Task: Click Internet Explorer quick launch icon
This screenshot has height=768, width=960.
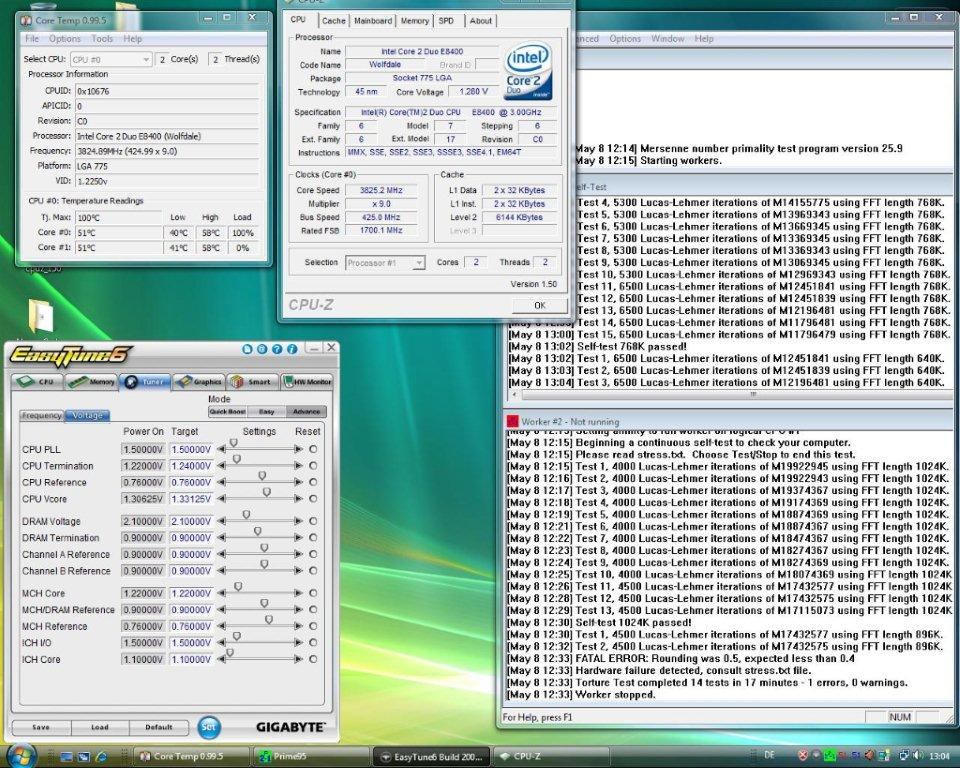Action: [101, 756]
